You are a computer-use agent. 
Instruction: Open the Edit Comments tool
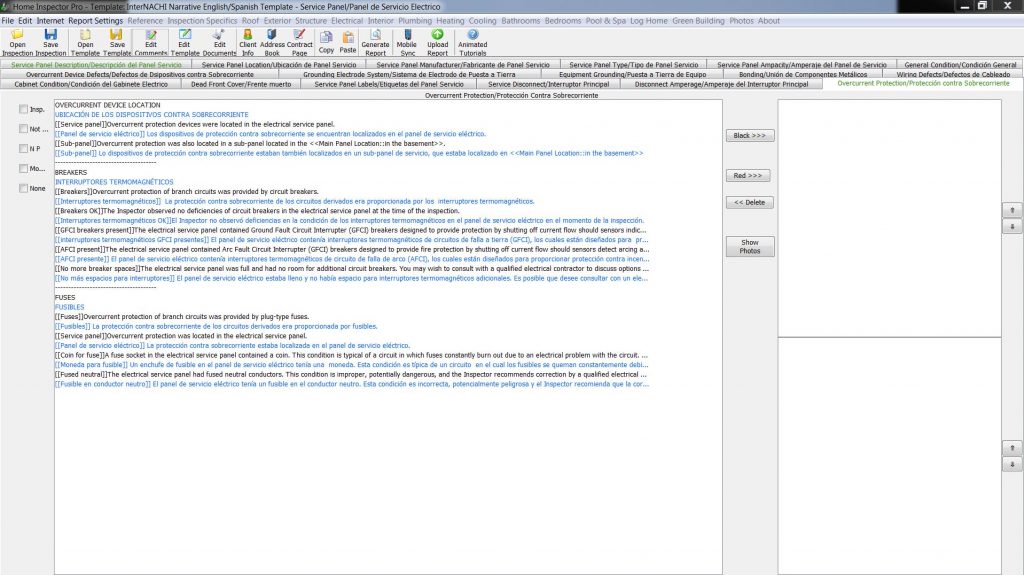click(151, 42)
